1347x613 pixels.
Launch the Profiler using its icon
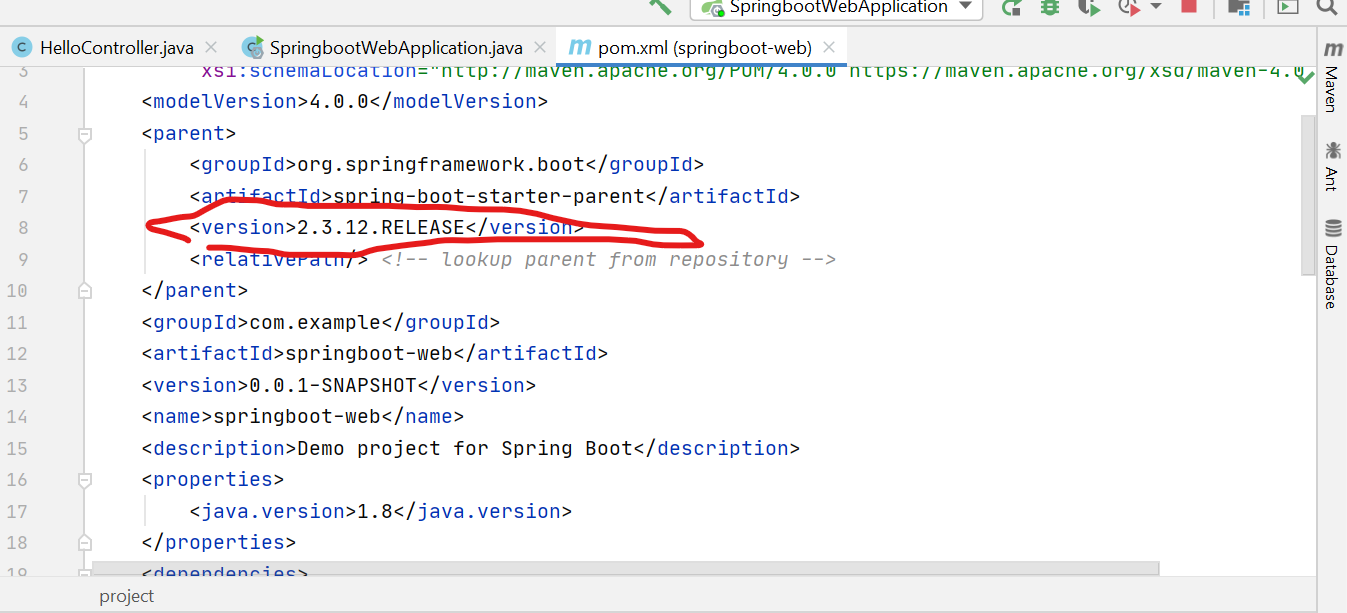pos(1130,8)
